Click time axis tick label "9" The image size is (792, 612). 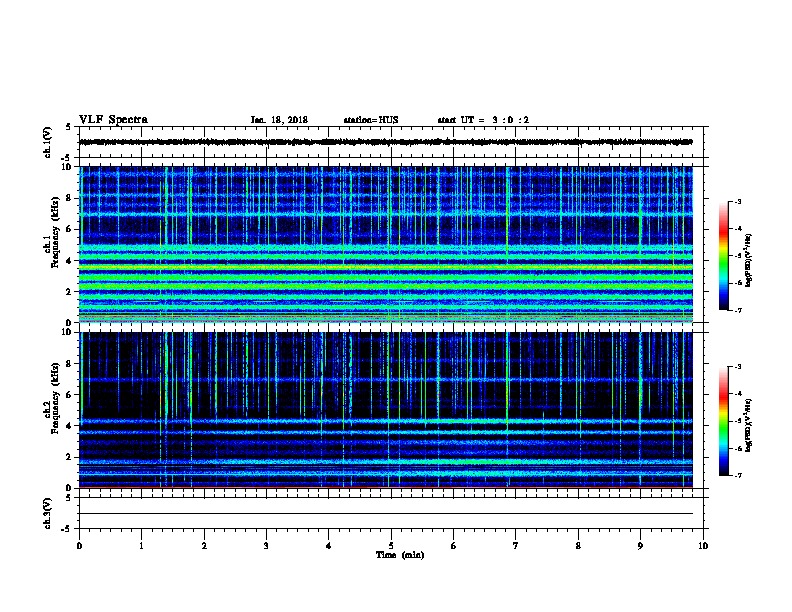coord(640,546)
